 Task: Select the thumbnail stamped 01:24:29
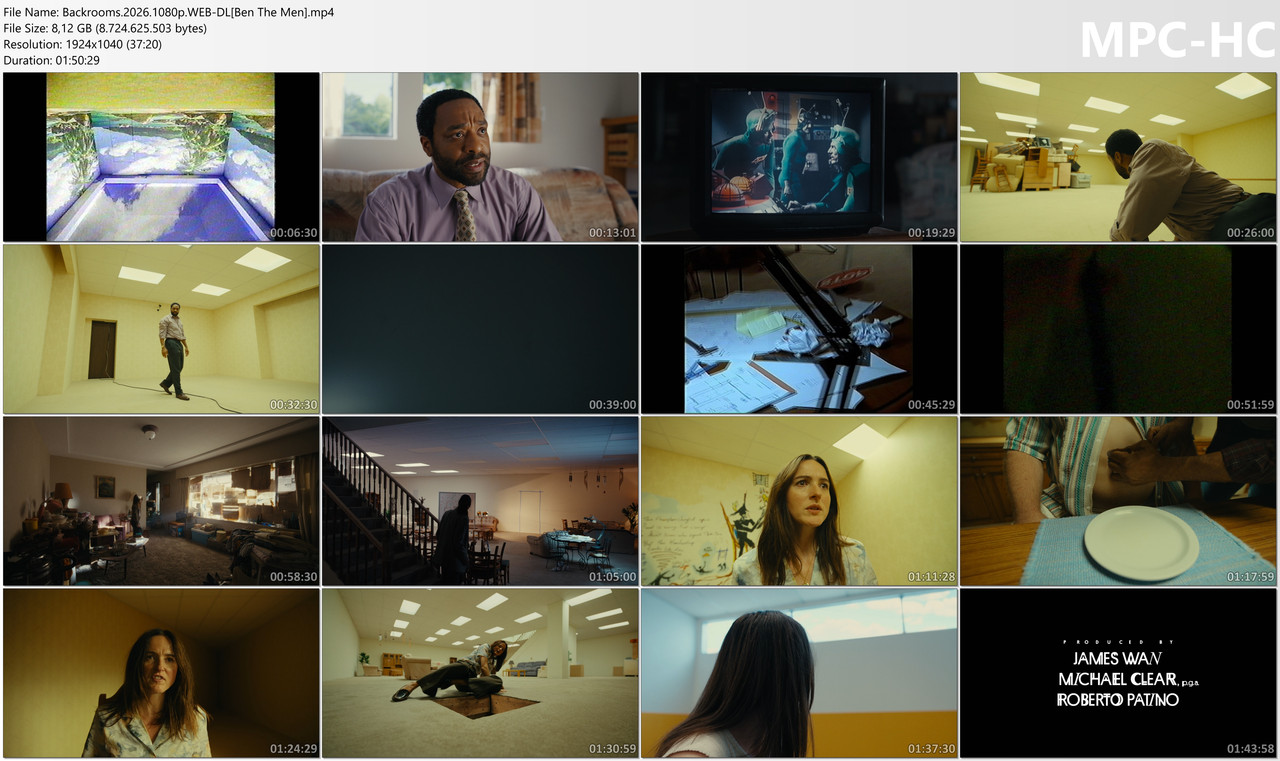point(161,673)
